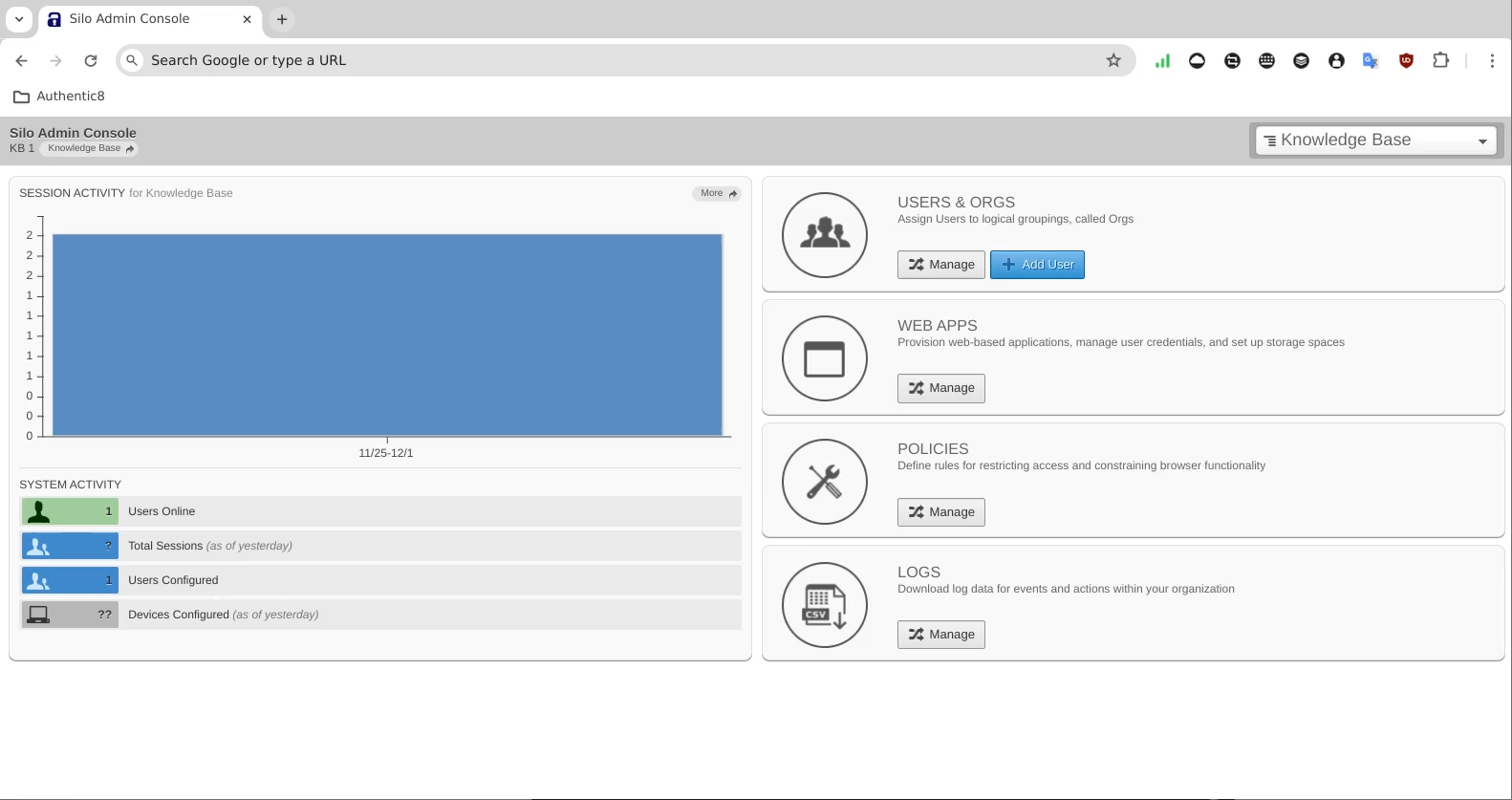Click the Users Configured label
The height and width of the screenshot is (800, 1512).
(x=173, y=580)
